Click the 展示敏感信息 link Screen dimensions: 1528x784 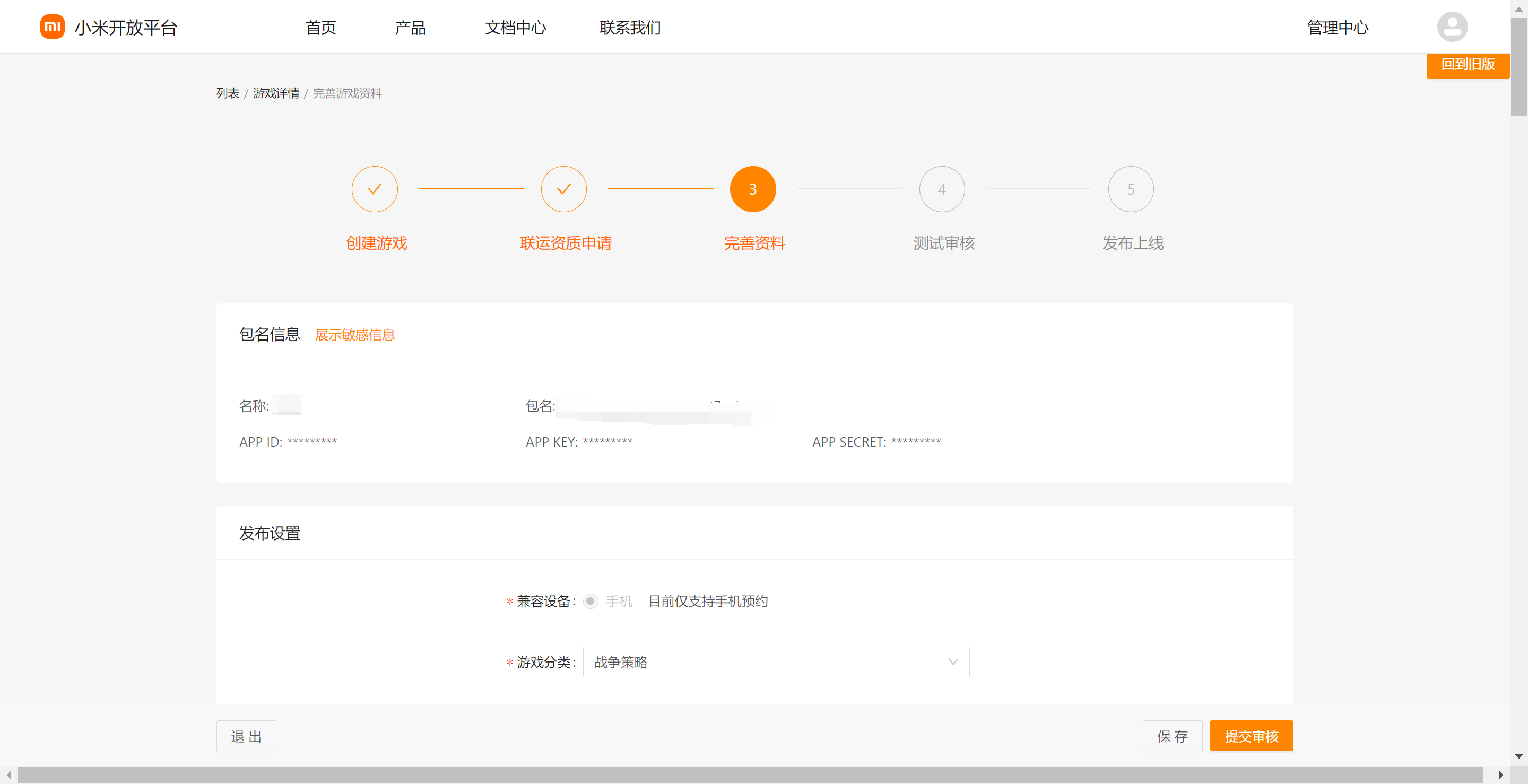(x=355, y=335)
